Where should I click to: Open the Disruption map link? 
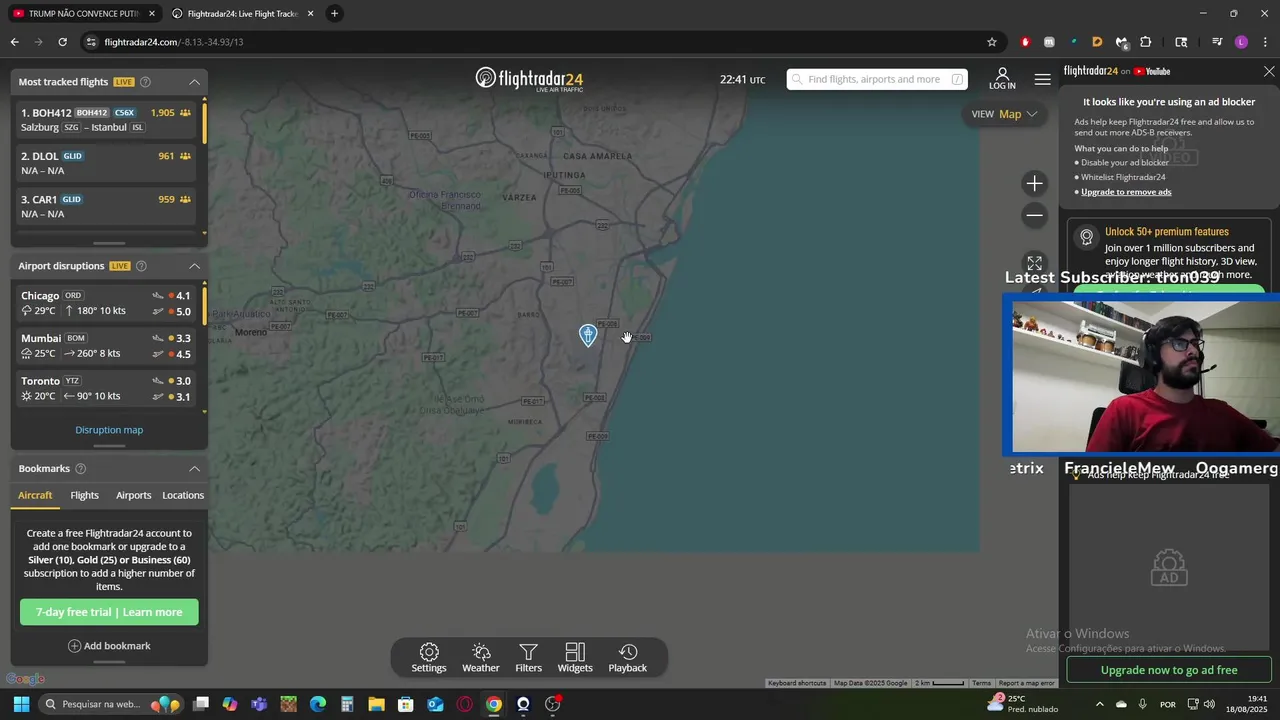[x=109, y=430]
